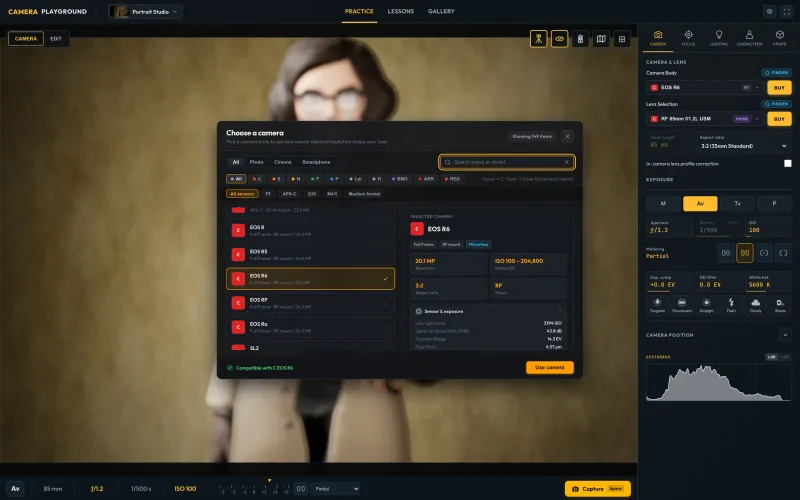Close the Choose a camera dialog
Screen dimensions: 800x500
pyautogui.click(x=567, y=136)
